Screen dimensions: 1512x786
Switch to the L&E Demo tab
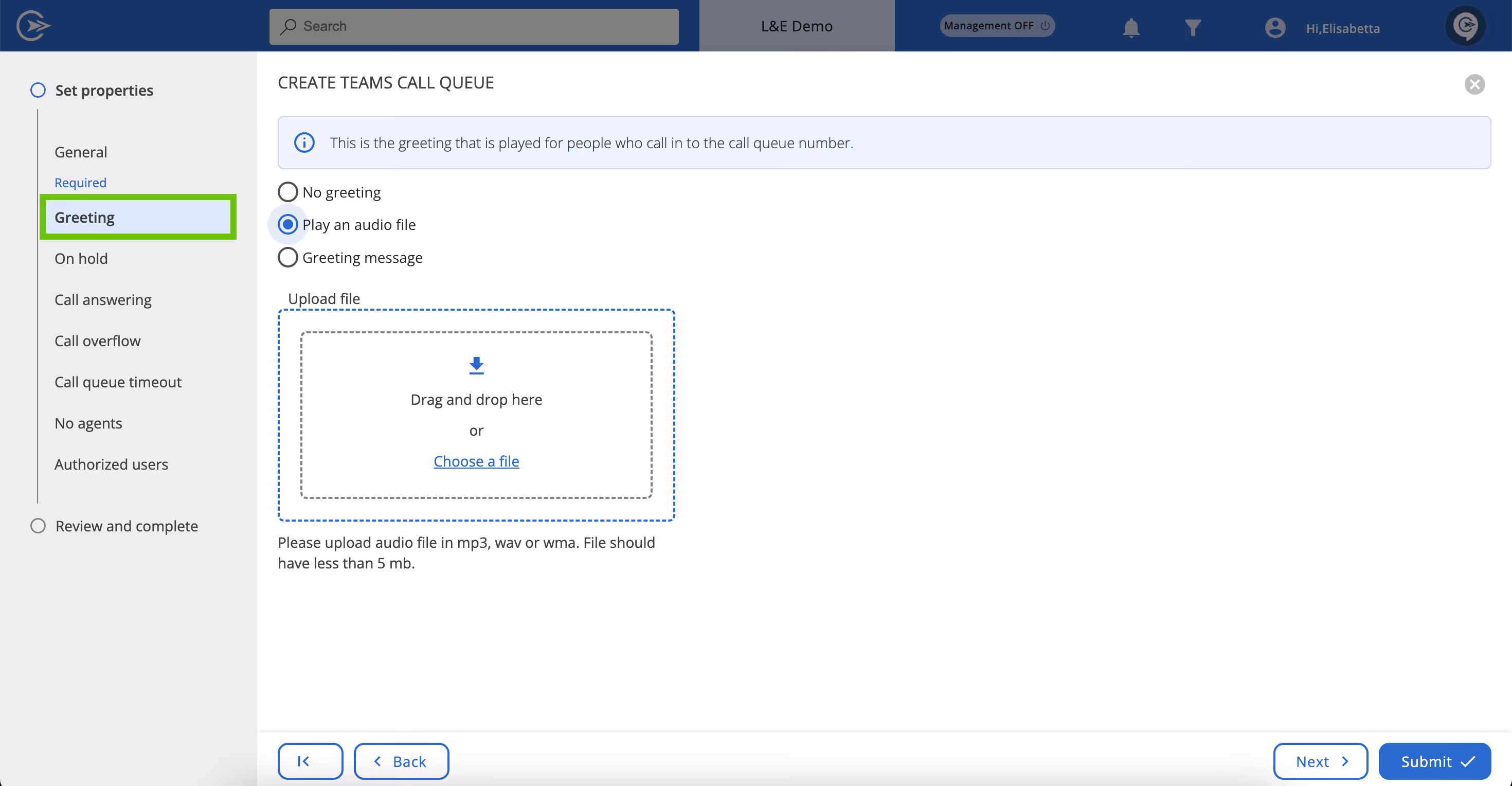tap(796, 26)
